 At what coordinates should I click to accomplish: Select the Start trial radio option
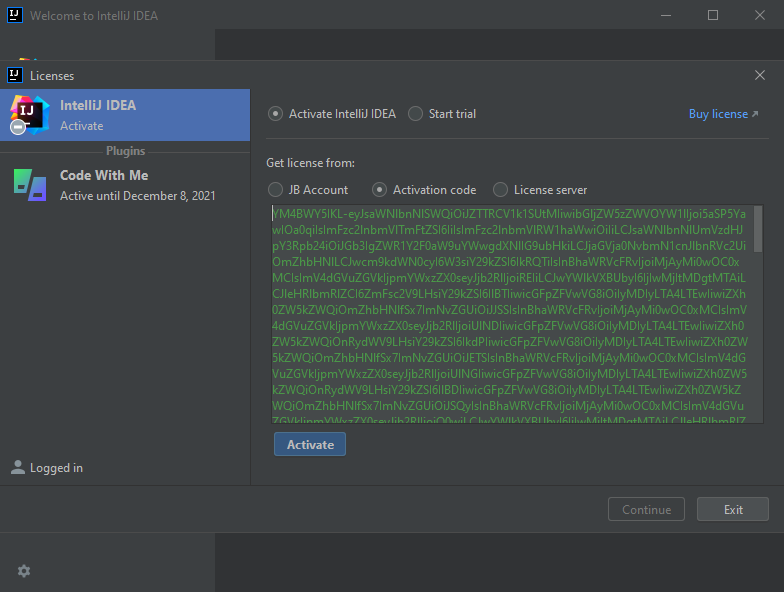click(416, 114)
